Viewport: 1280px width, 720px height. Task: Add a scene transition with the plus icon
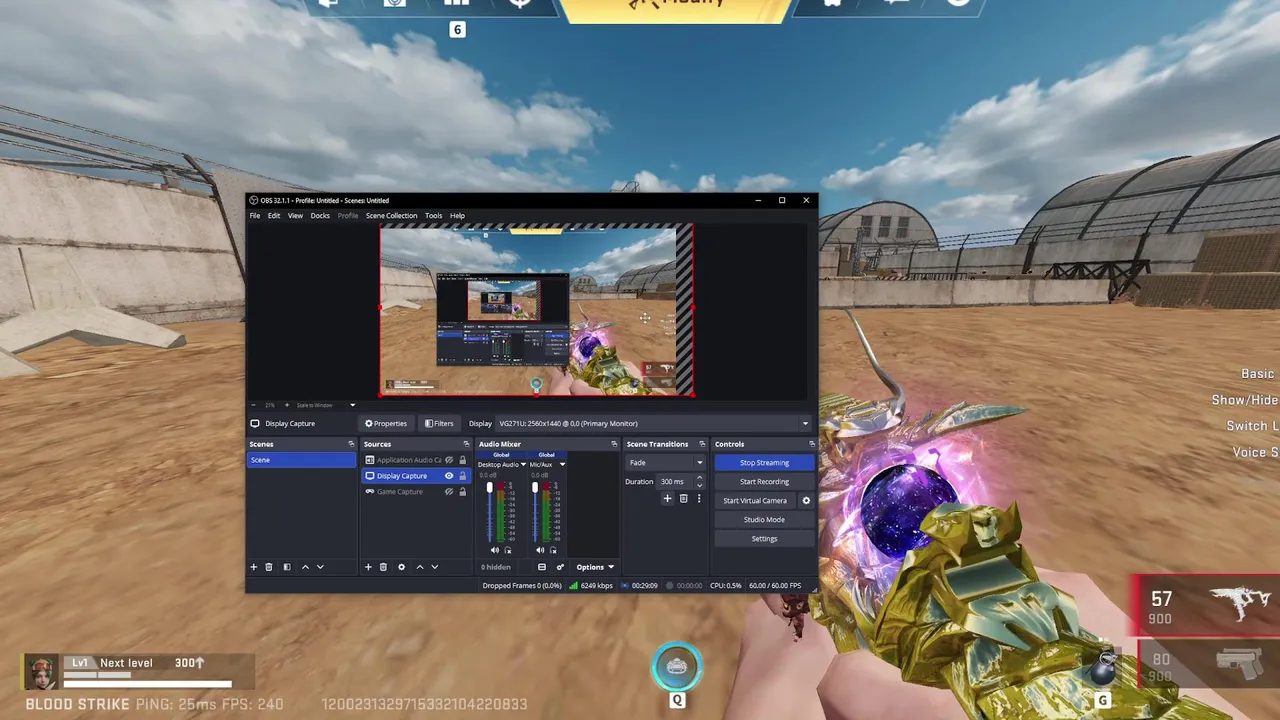click(668, 498)
